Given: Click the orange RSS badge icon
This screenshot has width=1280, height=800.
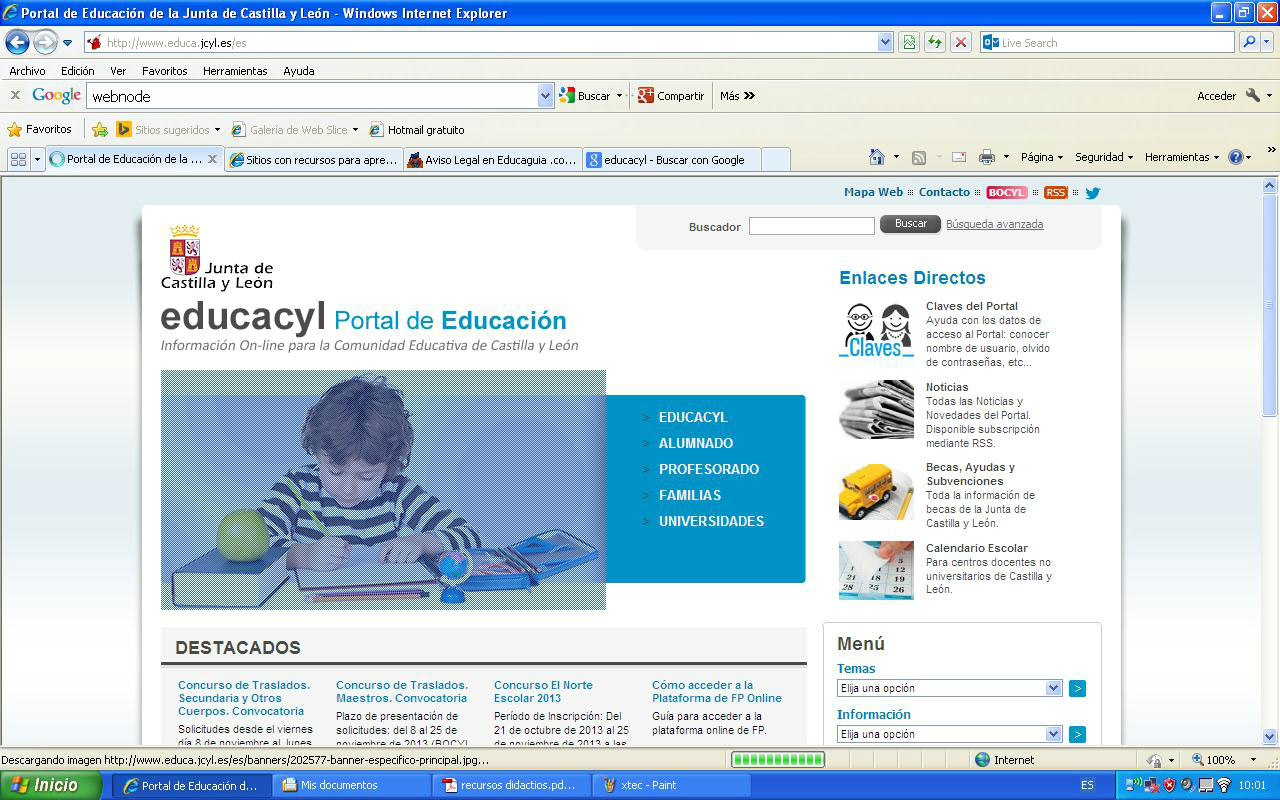Looking at the screenshot, I should pyautogui.click(x=1055, y=193).
